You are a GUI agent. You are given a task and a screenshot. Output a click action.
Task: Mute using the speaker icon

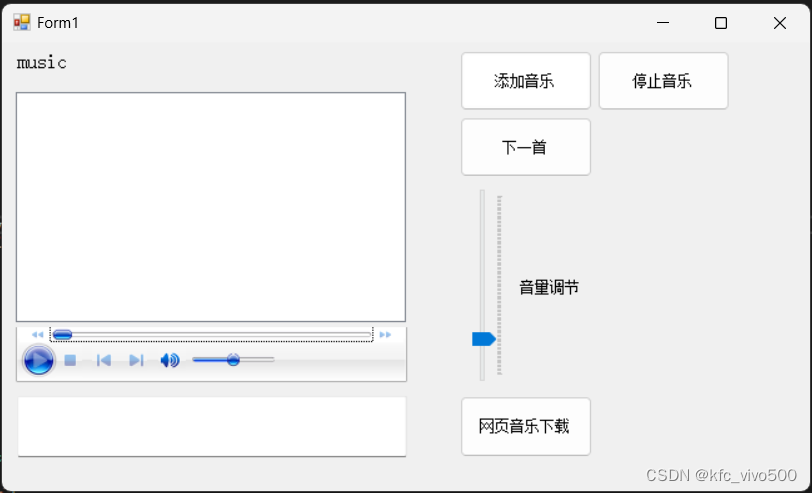pyautogui.click(x=170, y=360)
